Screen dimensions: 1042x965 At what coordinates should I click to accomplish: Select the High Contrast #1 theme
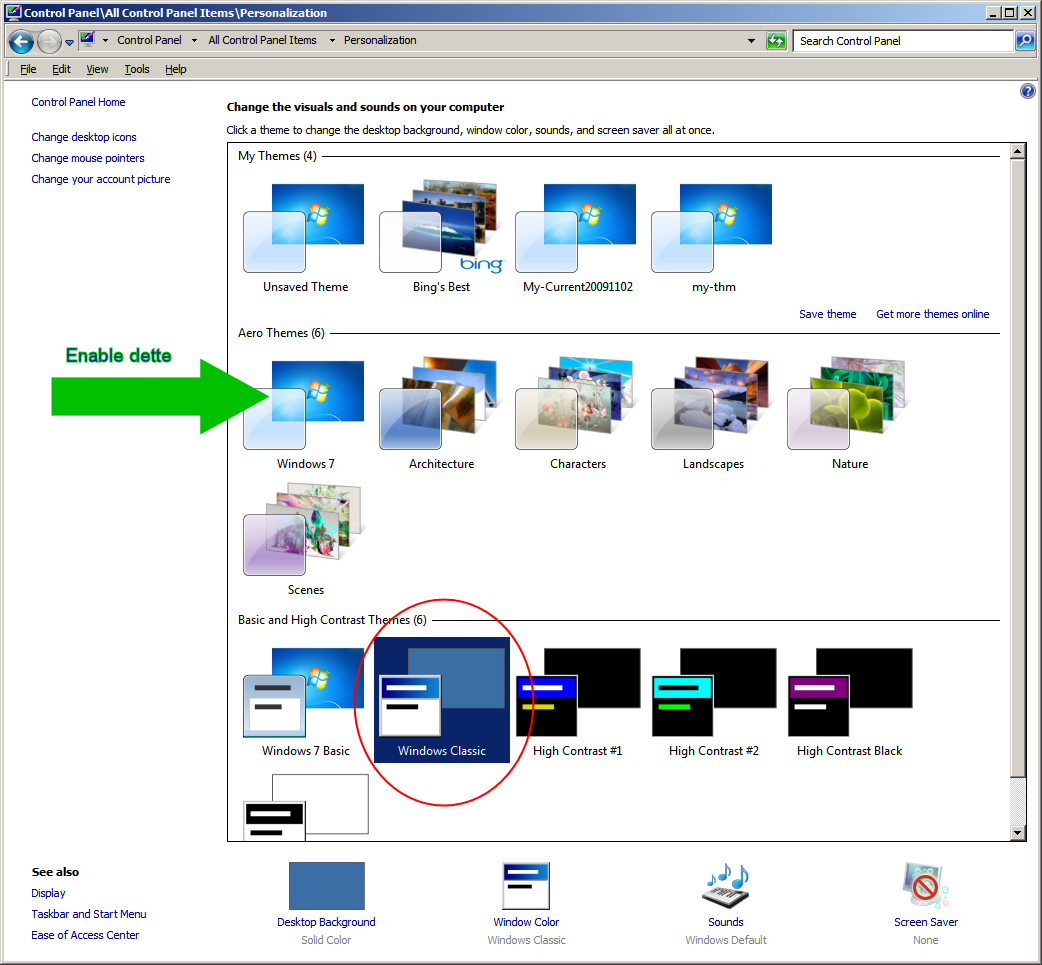[577, 702]
